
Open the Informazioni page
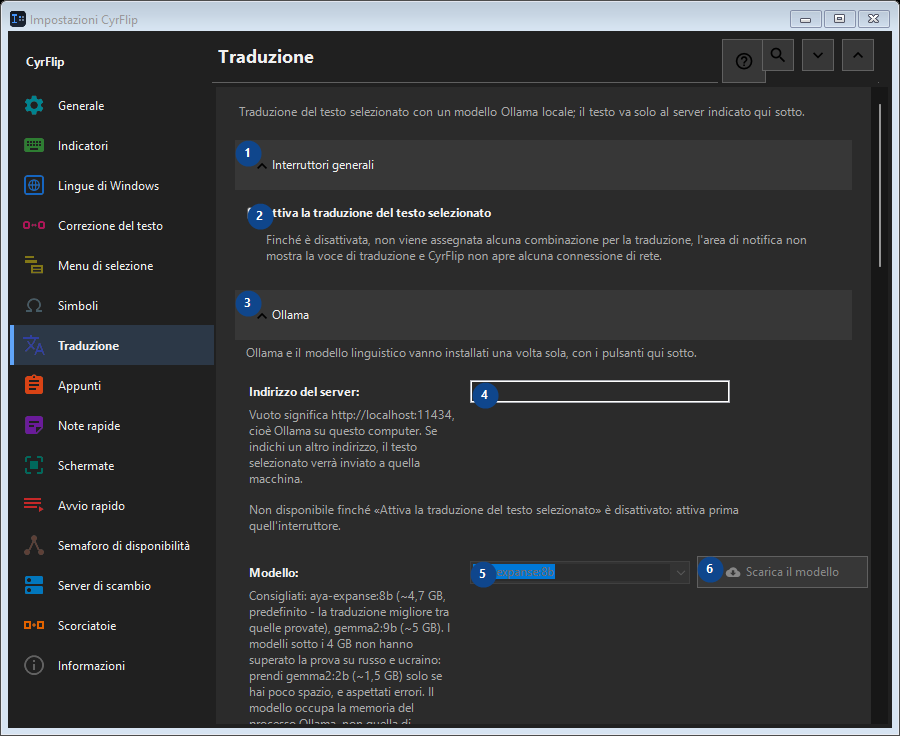112,665
